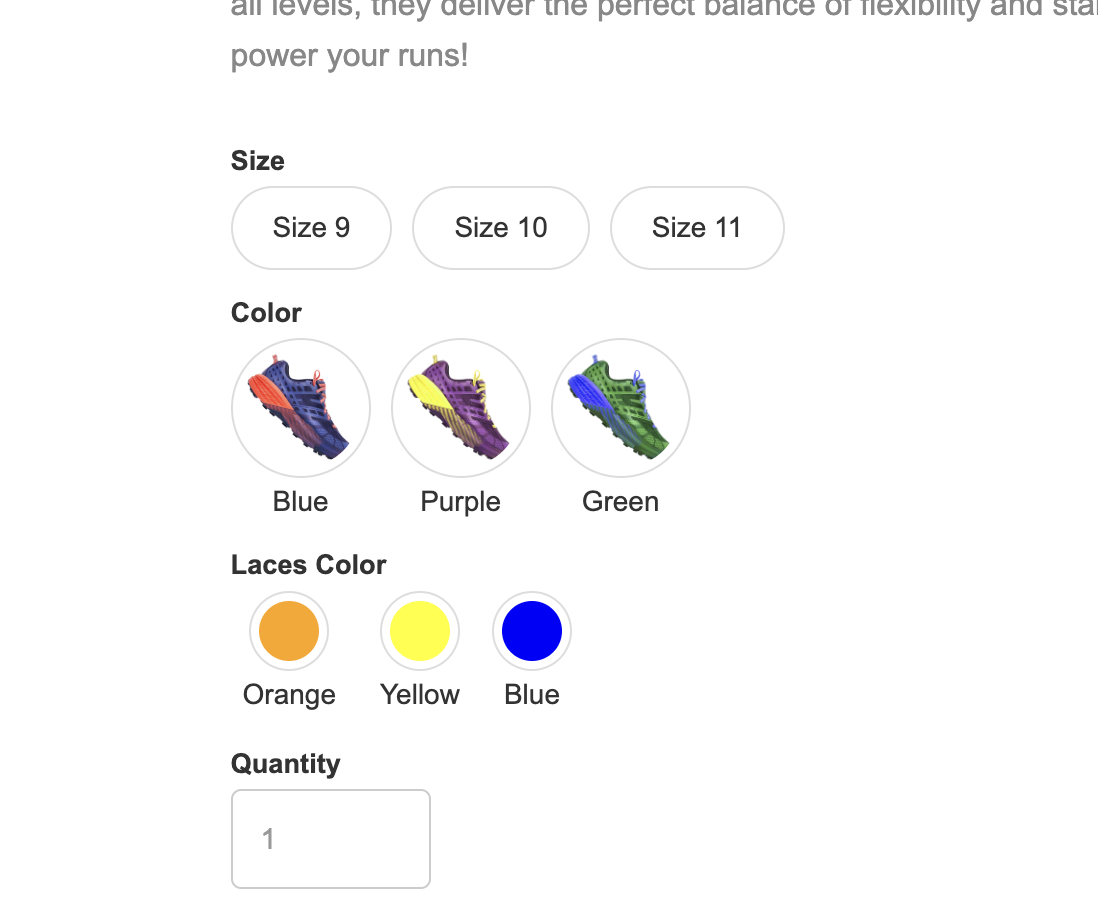
Task: Pick the green shoe thumbnail
Action: pyautogui.click(x=620, y=408)
